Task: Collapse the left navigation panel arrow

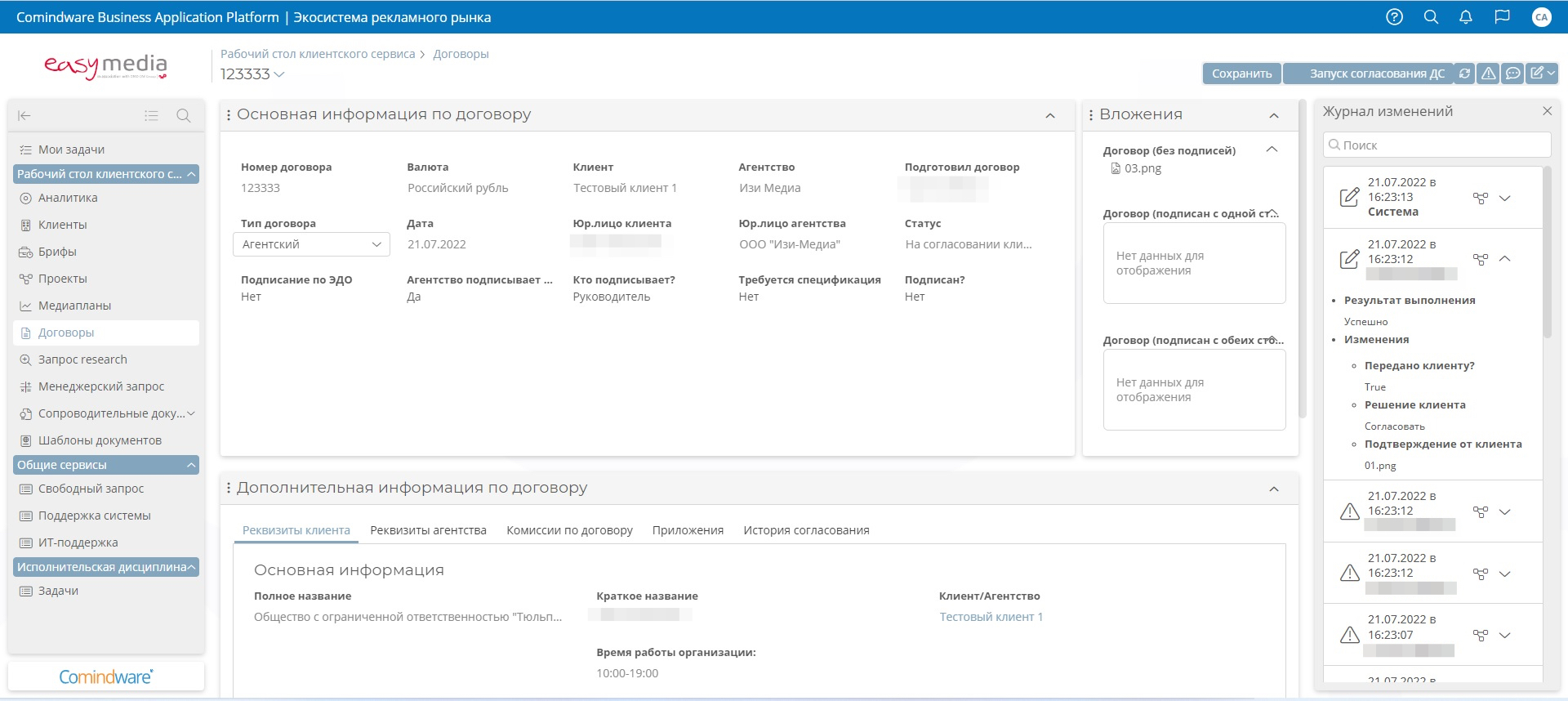Action: coord(24,116)
